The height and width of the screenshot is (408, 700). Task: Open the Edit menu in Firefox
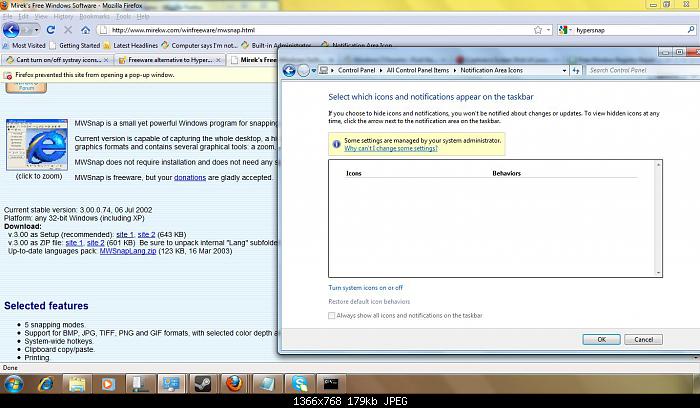coord(23,17)
